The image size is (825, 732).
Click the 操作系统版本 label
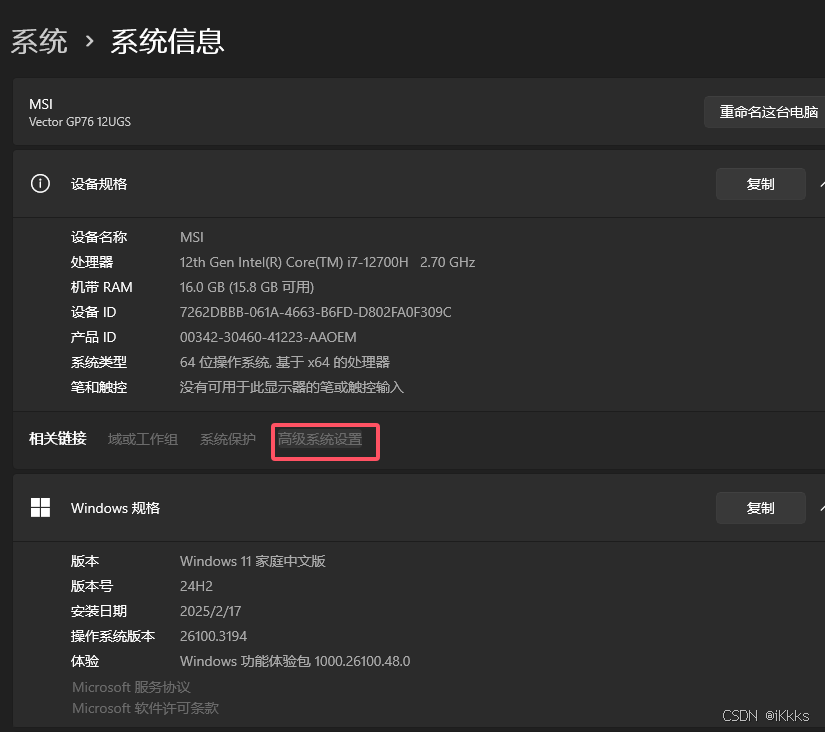coord(113,636)
